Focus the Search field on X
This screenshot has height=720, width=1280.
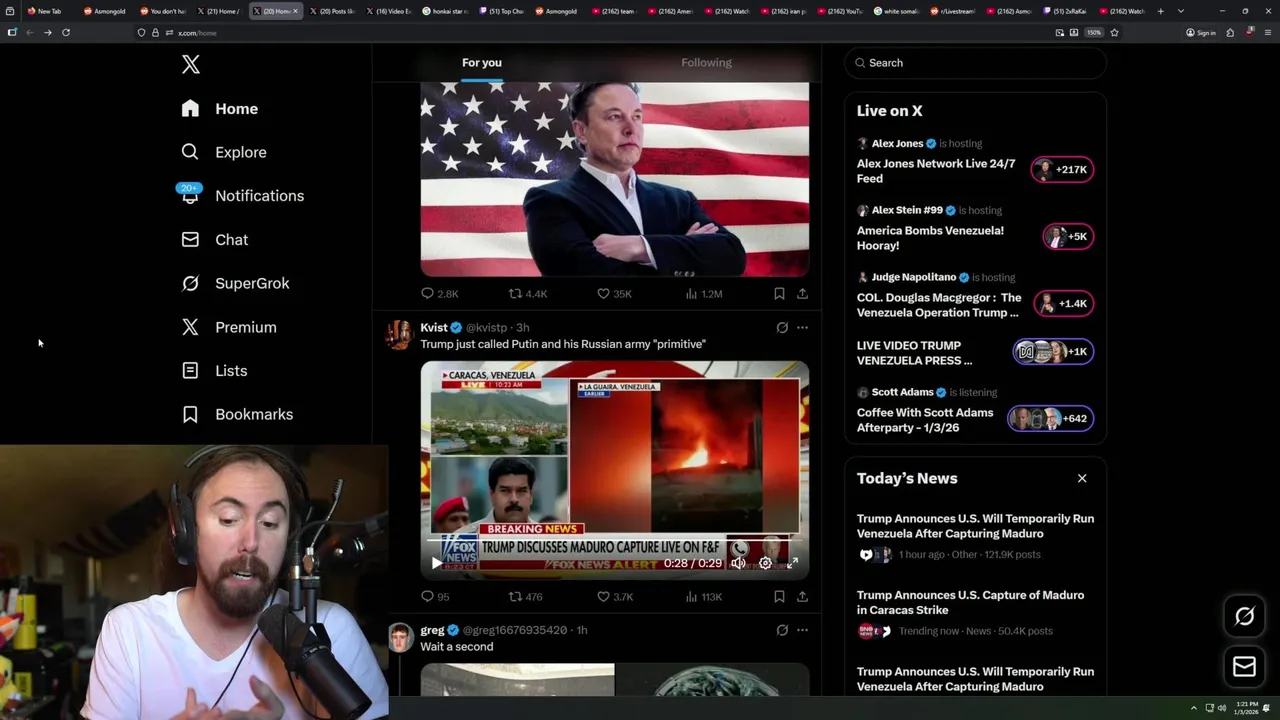click(975, 63)
